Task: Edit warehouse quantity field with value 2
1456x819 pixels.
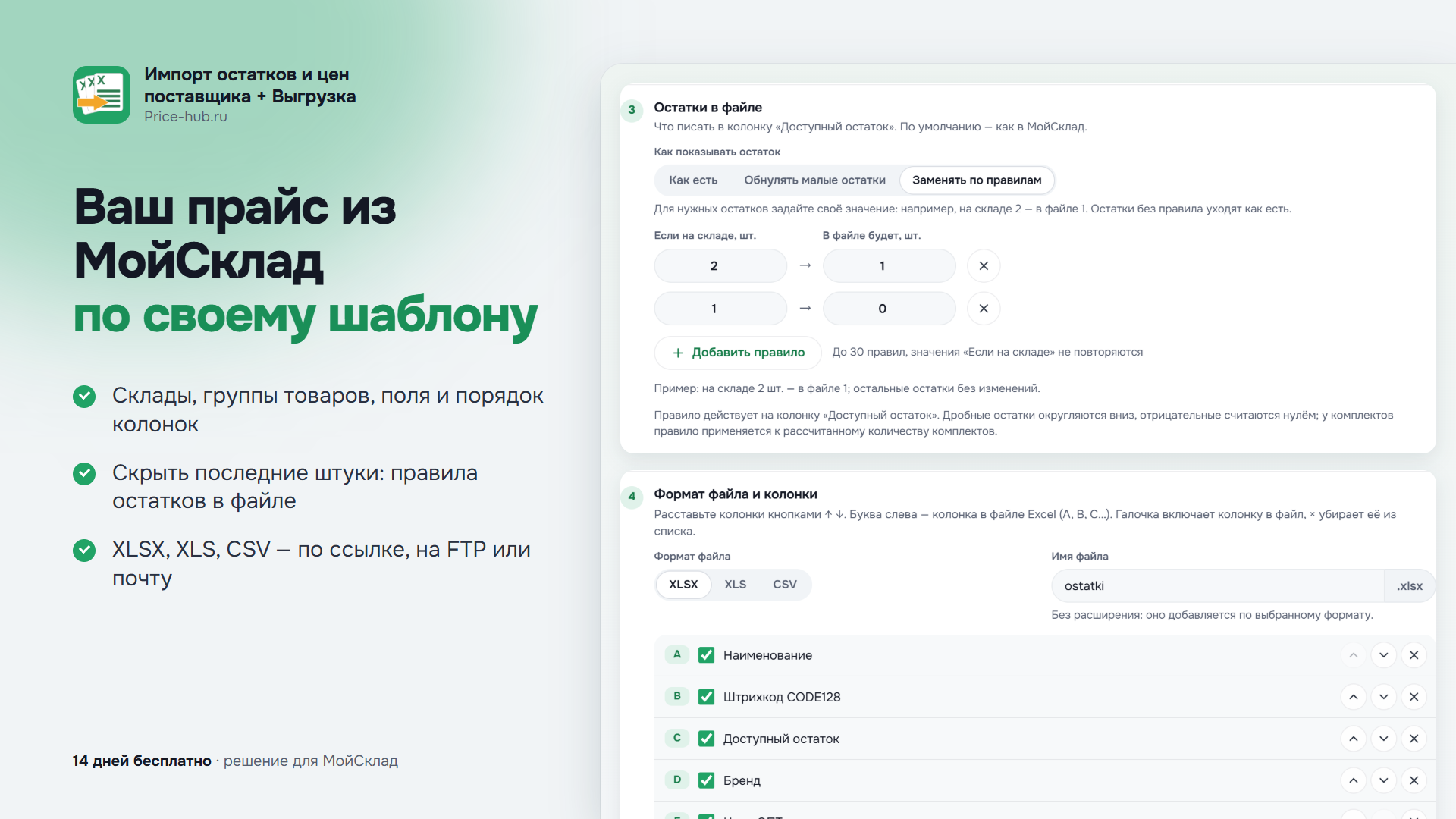Action: coord(720,266)
